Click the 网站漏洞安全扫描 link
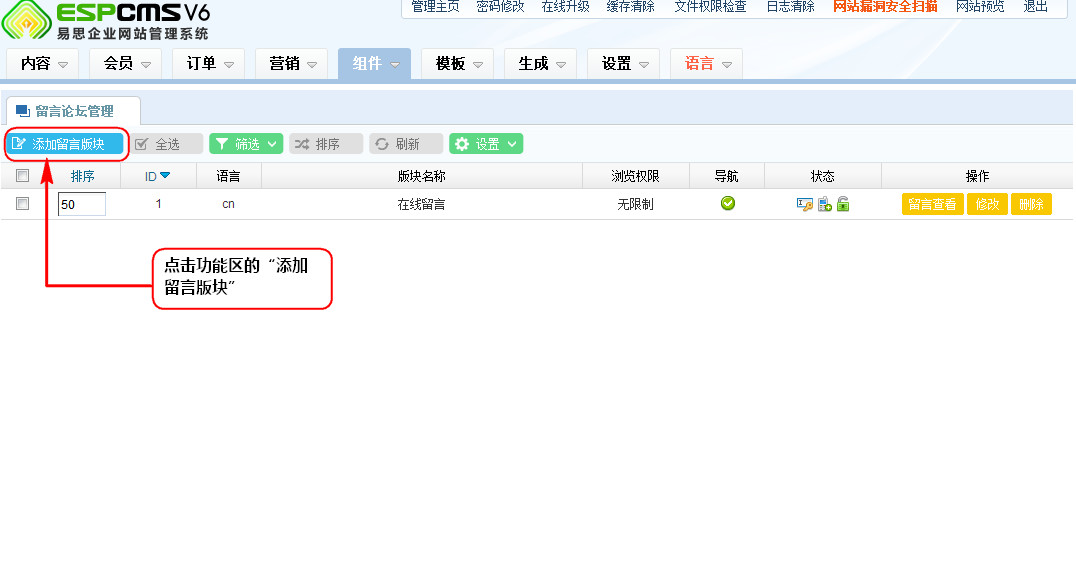This screenshot has width=1076, height=574. click(x=885, y=7)
